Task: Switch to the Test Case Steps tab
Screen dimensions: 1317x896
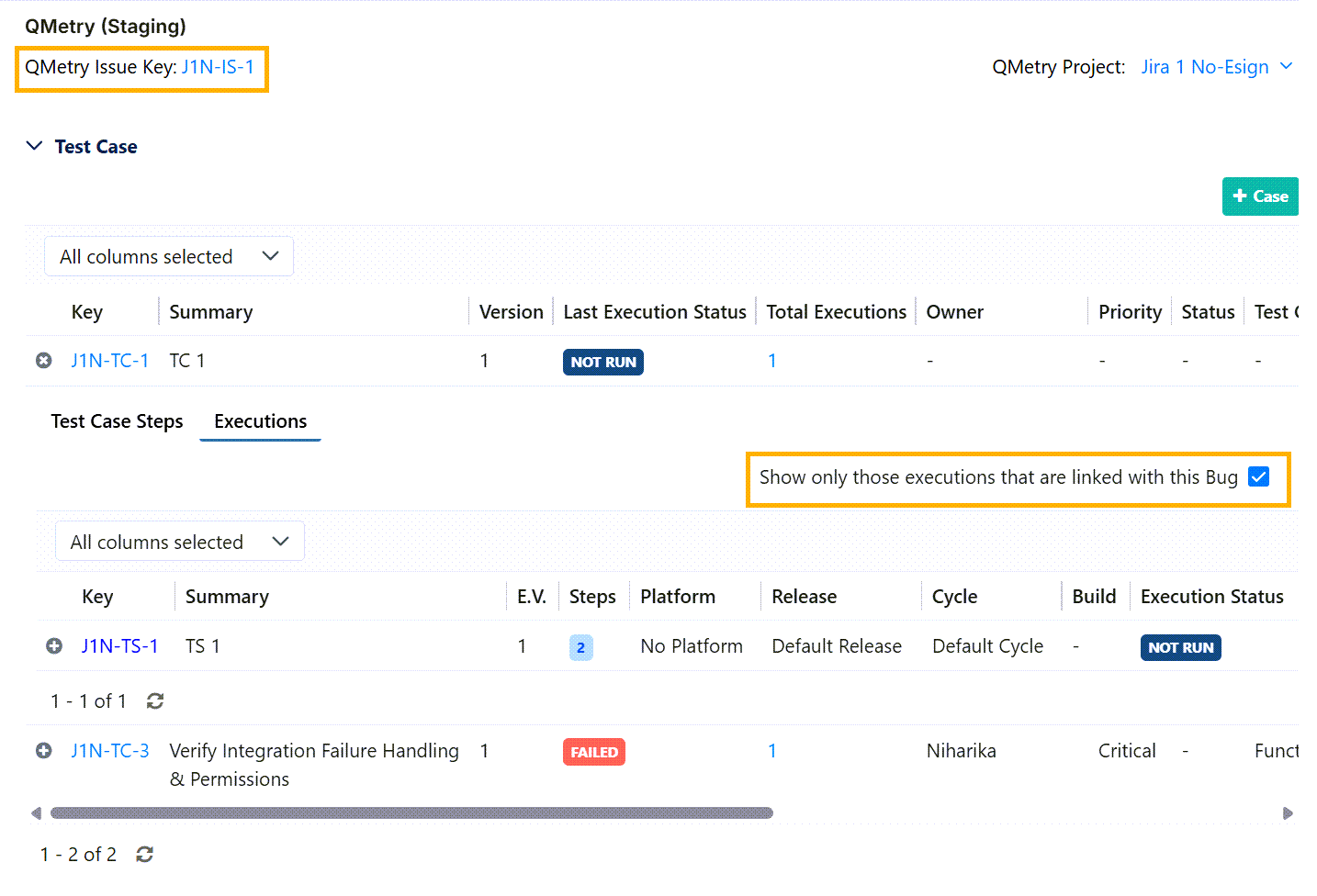Action: [117, 421]
